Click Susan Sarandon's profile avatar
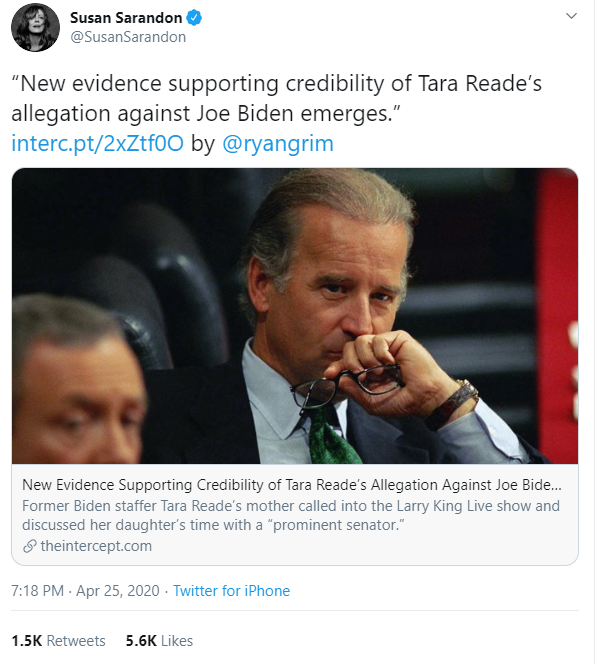 click(35, 27)
